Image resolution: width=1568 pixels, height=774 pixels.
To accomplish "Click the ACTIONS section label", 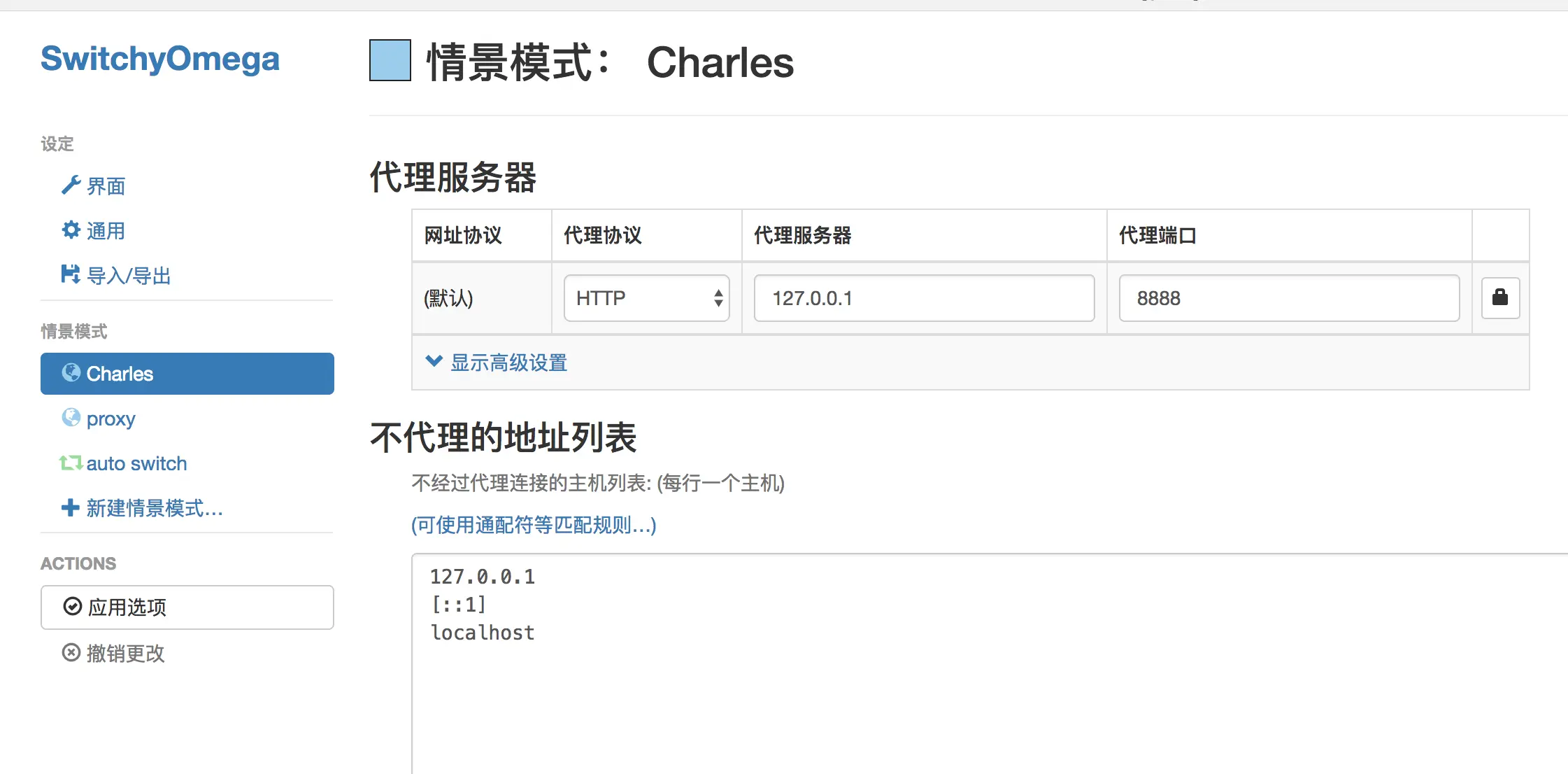I will 78,563.
